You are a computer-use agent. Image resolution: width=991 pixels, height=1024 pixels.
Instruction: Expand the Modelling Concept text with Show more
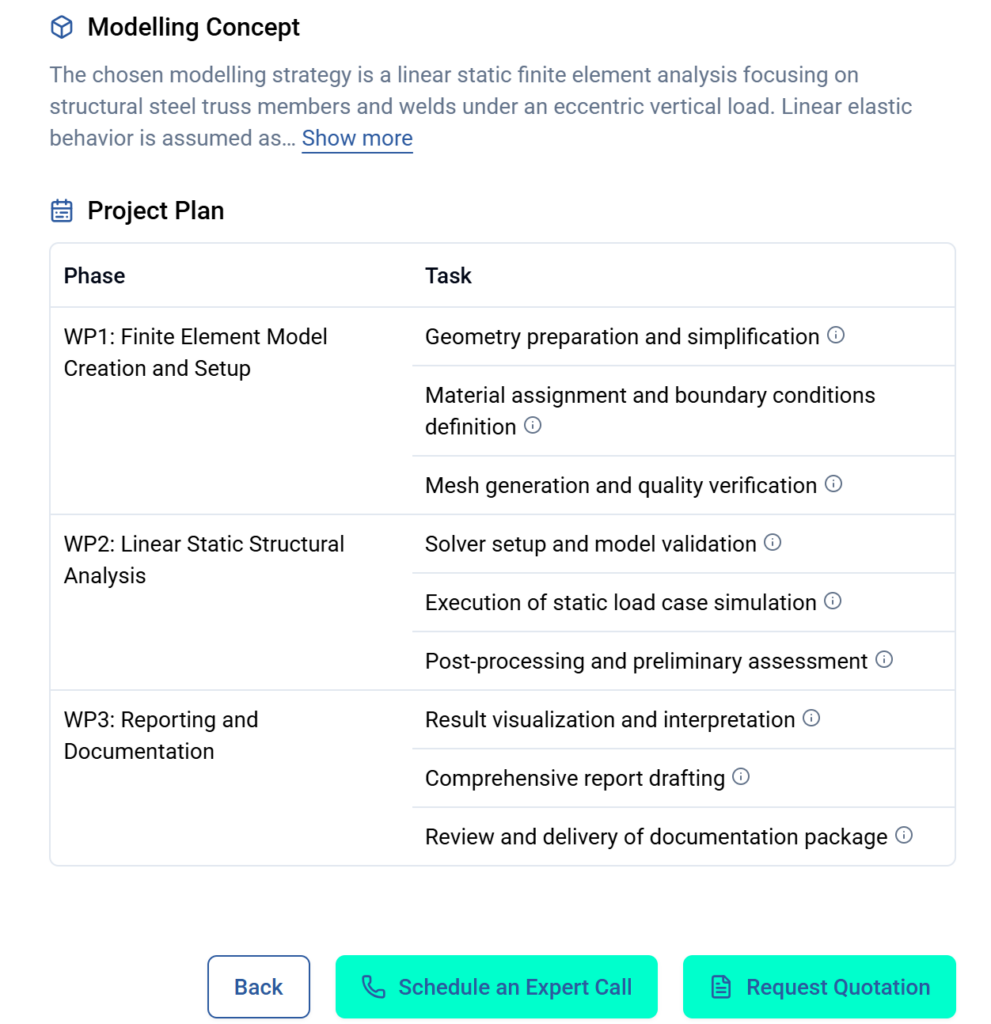tap(357, 138)
